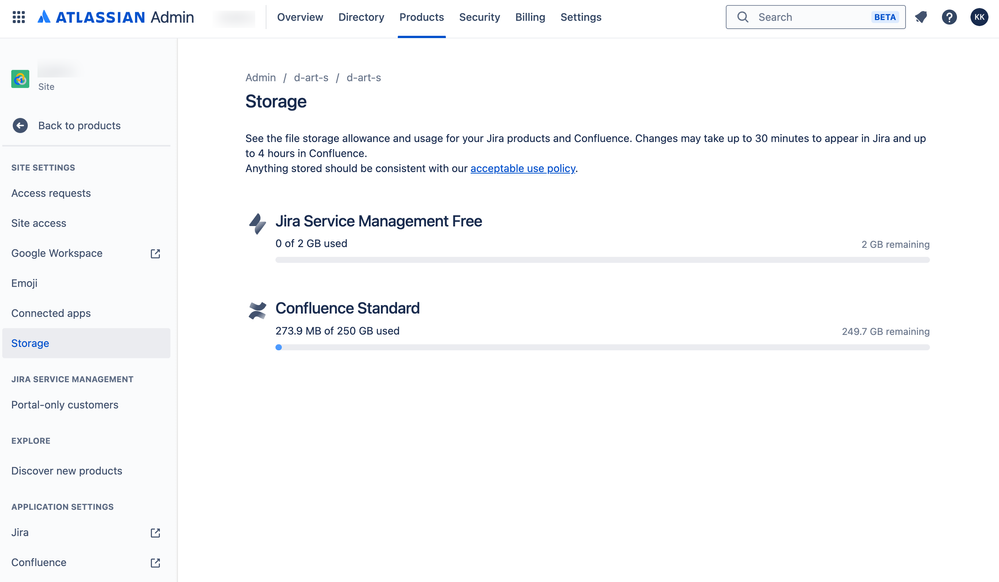Open Discover new products
Viewport: 999px width, 582px height.
[x=67, y=471]
